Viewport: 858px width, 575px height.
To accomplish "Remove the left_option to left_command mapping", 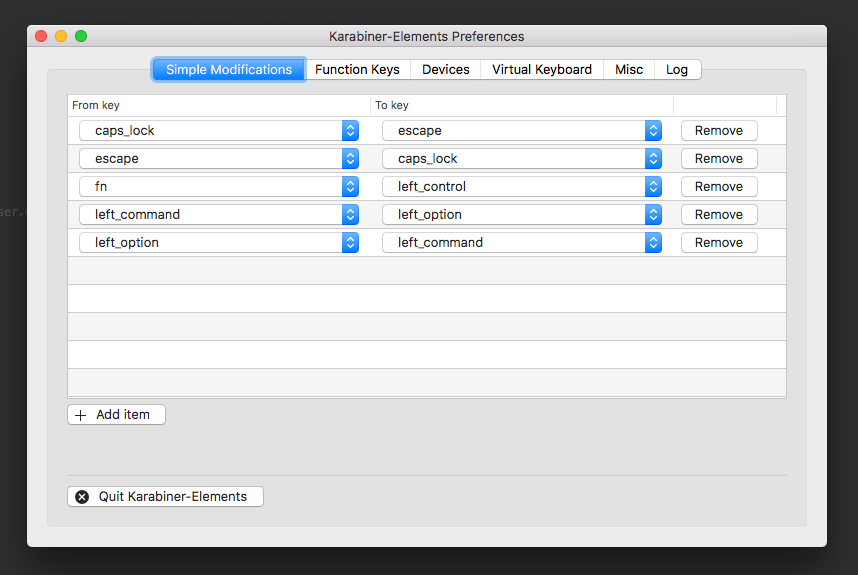I will click(x=719, y=242).
